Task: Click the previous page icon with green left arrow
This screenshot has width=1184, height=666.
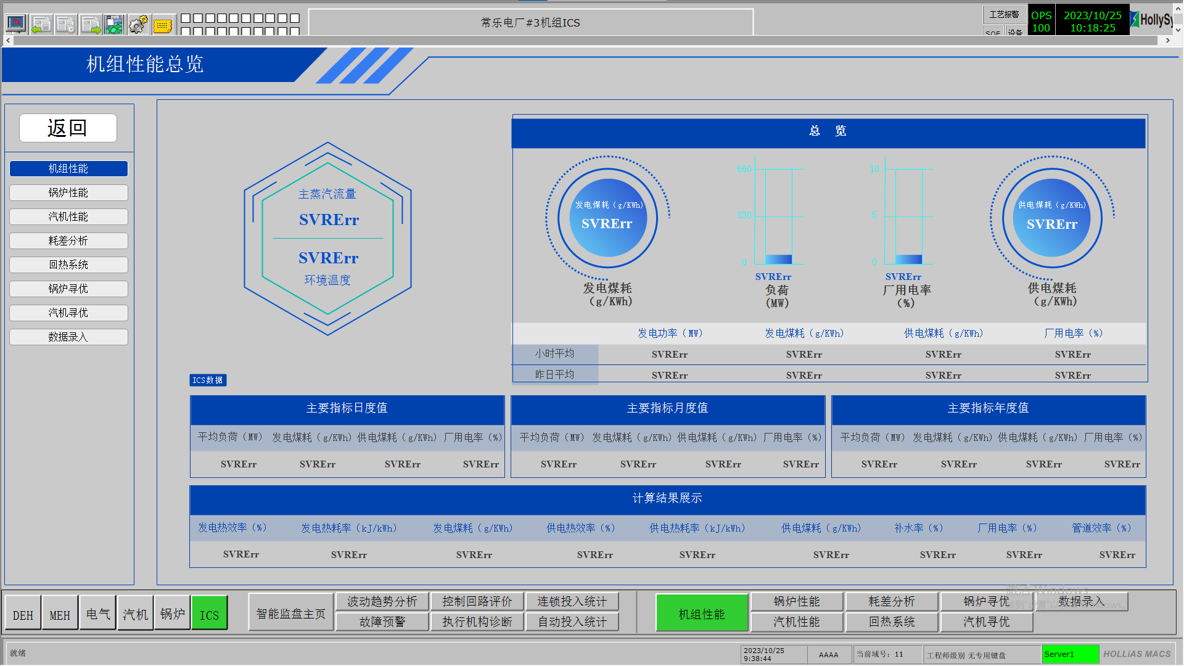Action: pos(41,23)
